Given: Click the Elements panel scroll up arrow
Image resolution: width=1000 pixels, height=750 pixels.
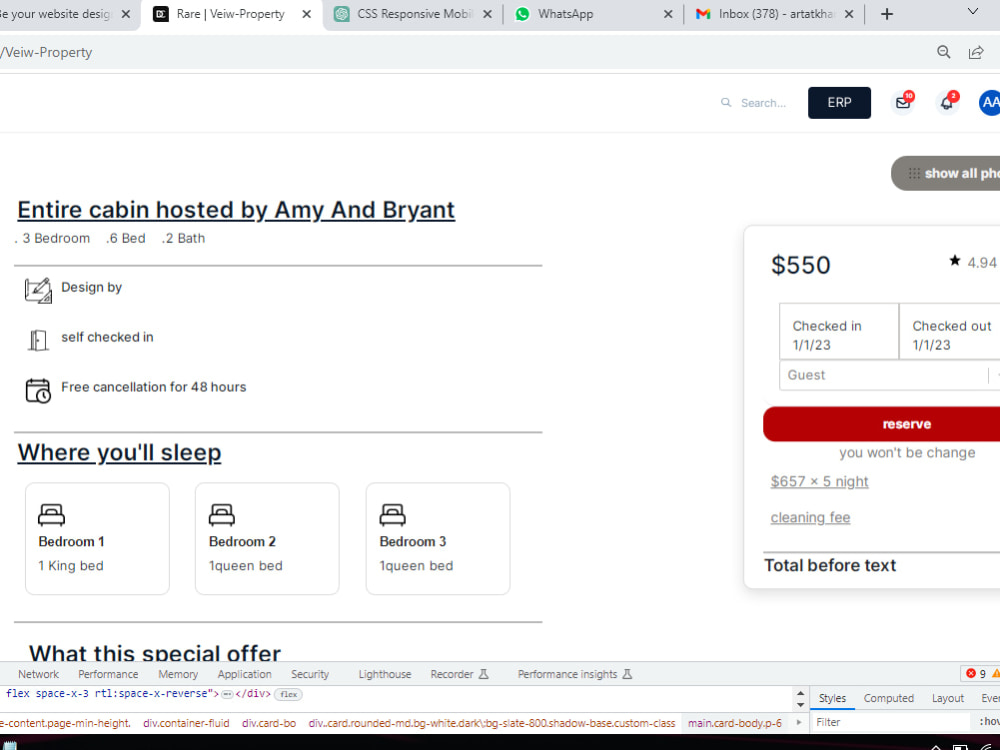Looking at the screenshot, I should 800,693.
